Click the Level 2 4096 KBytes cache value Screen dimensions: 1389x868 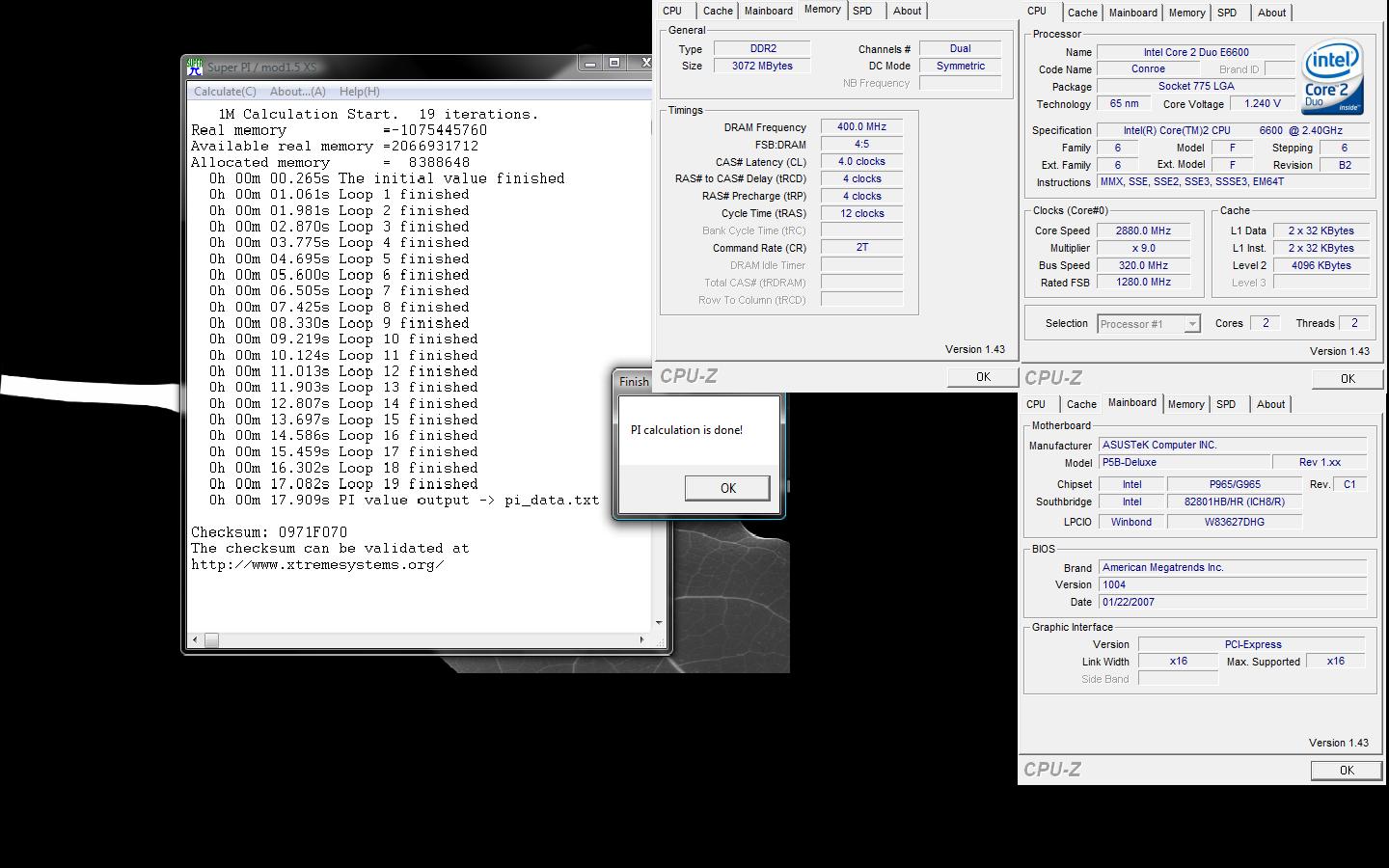point(1321,265)
